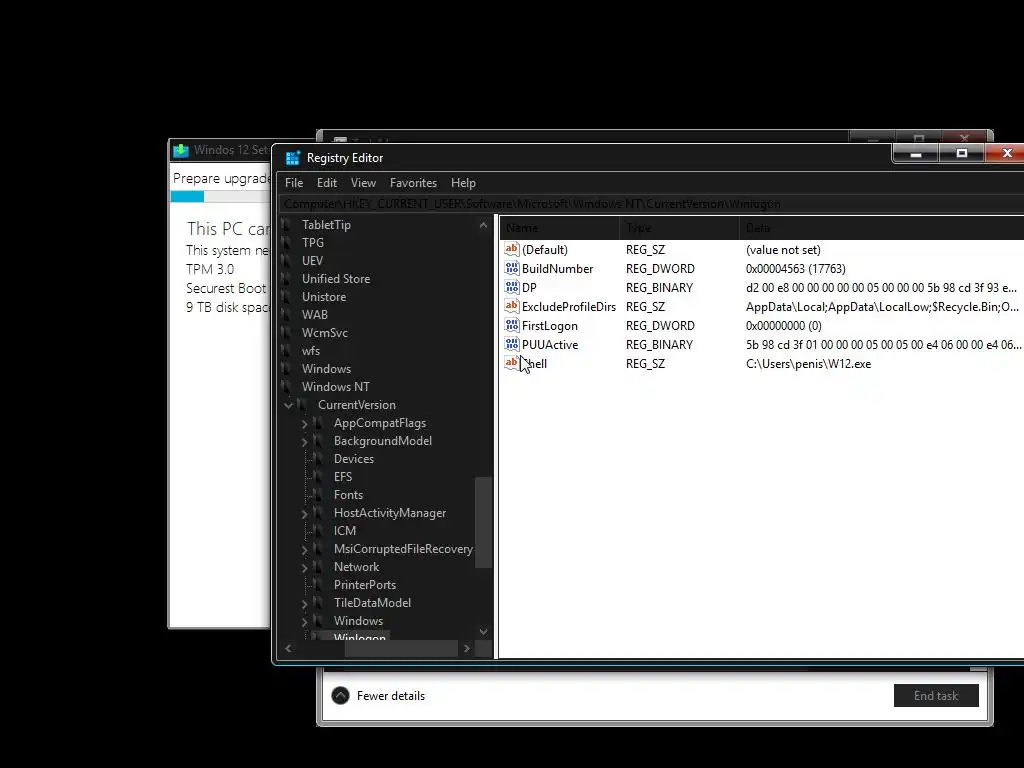Expand the MsiCorruptedFileRecovery key
The height and width of the screenshot is (768, 1024).
pos(304,549)
